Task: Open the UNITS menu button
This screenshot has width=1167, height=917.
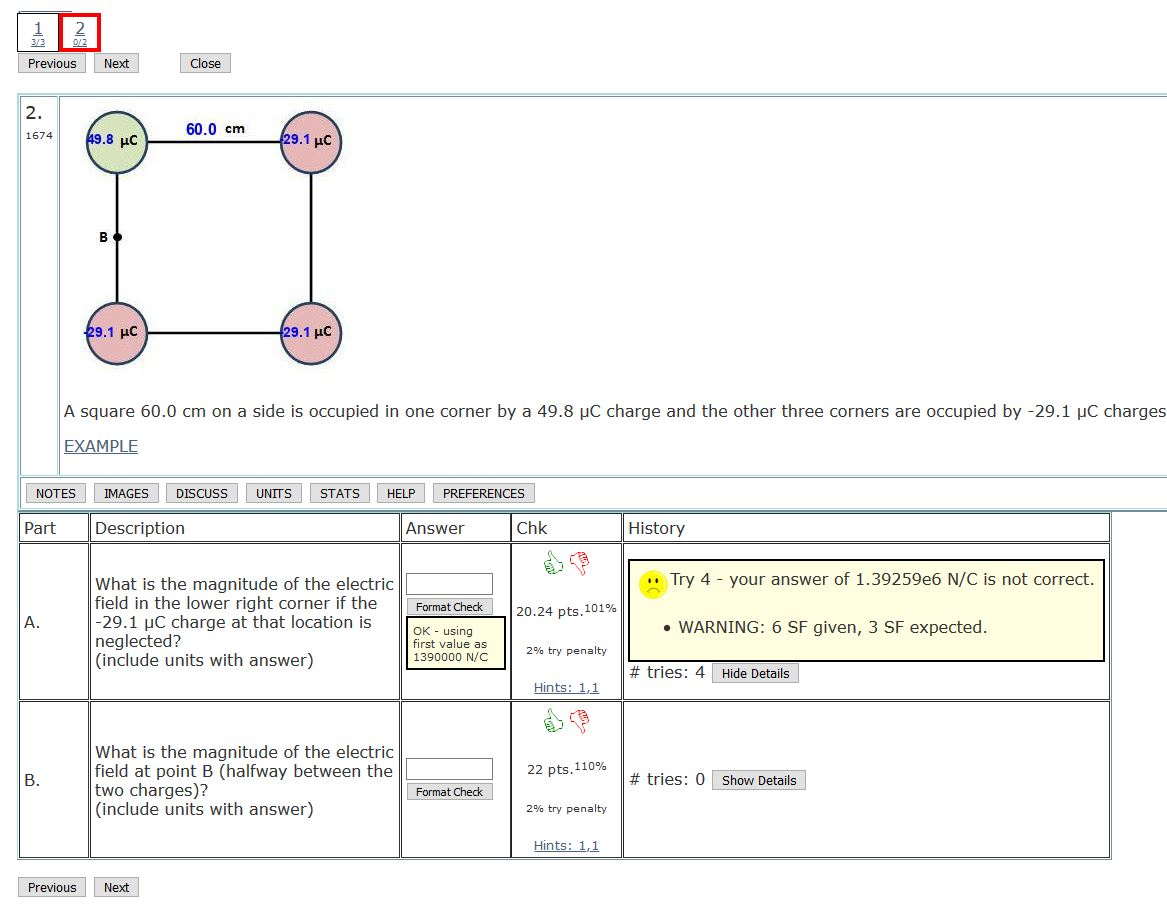Action: tap(274, 493)
